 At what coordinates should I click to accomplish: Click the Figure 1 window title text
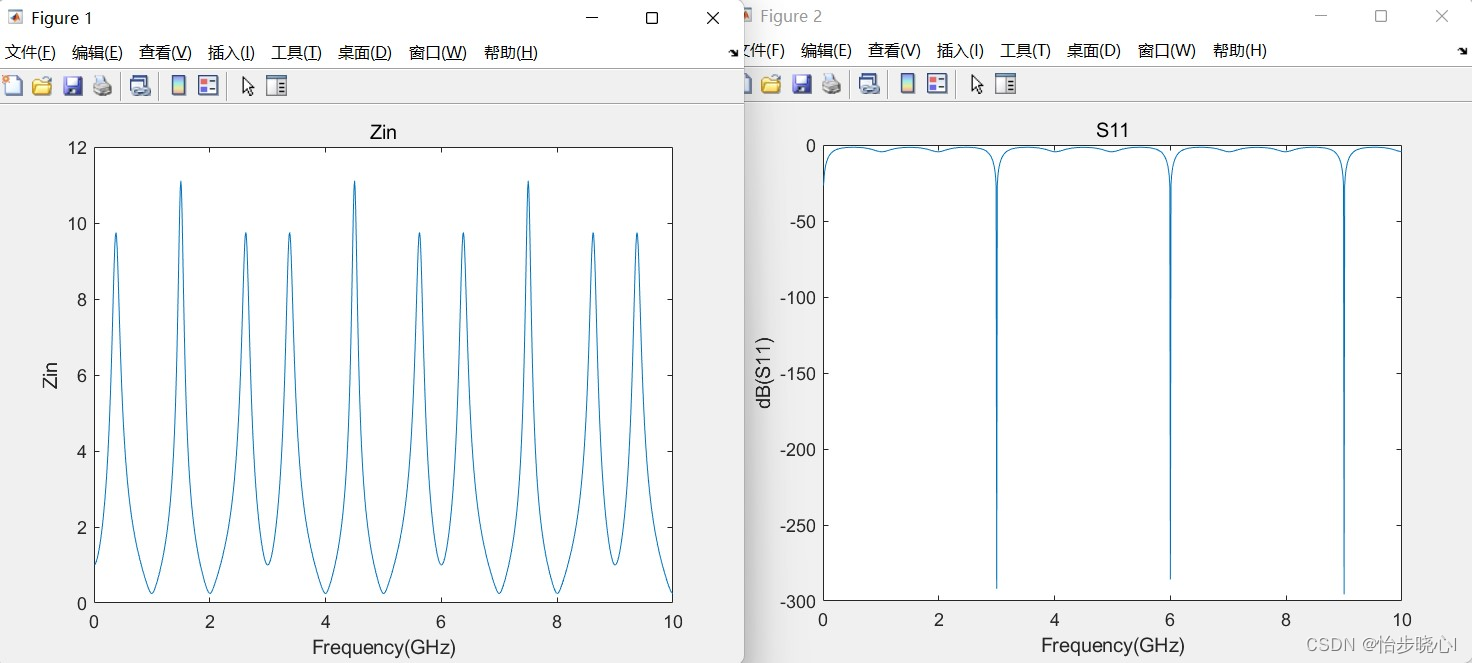pos(61,18)
